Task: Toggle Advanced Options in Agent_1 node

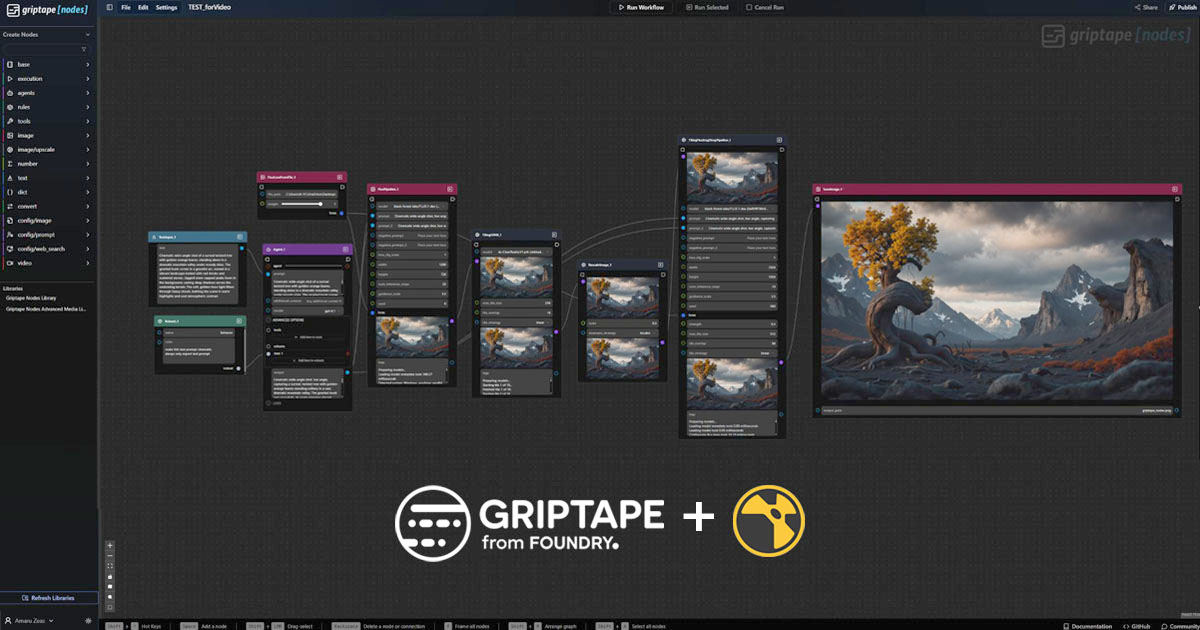Action: (290, 320)
